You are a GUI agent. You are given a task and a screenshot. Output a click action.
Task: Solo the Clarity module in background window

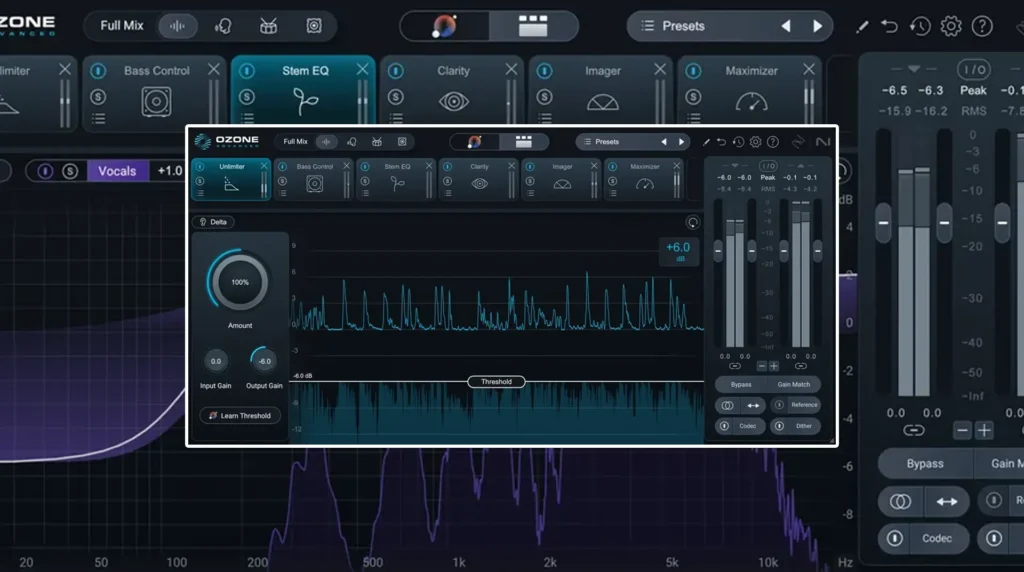click(x=396, y=97)
